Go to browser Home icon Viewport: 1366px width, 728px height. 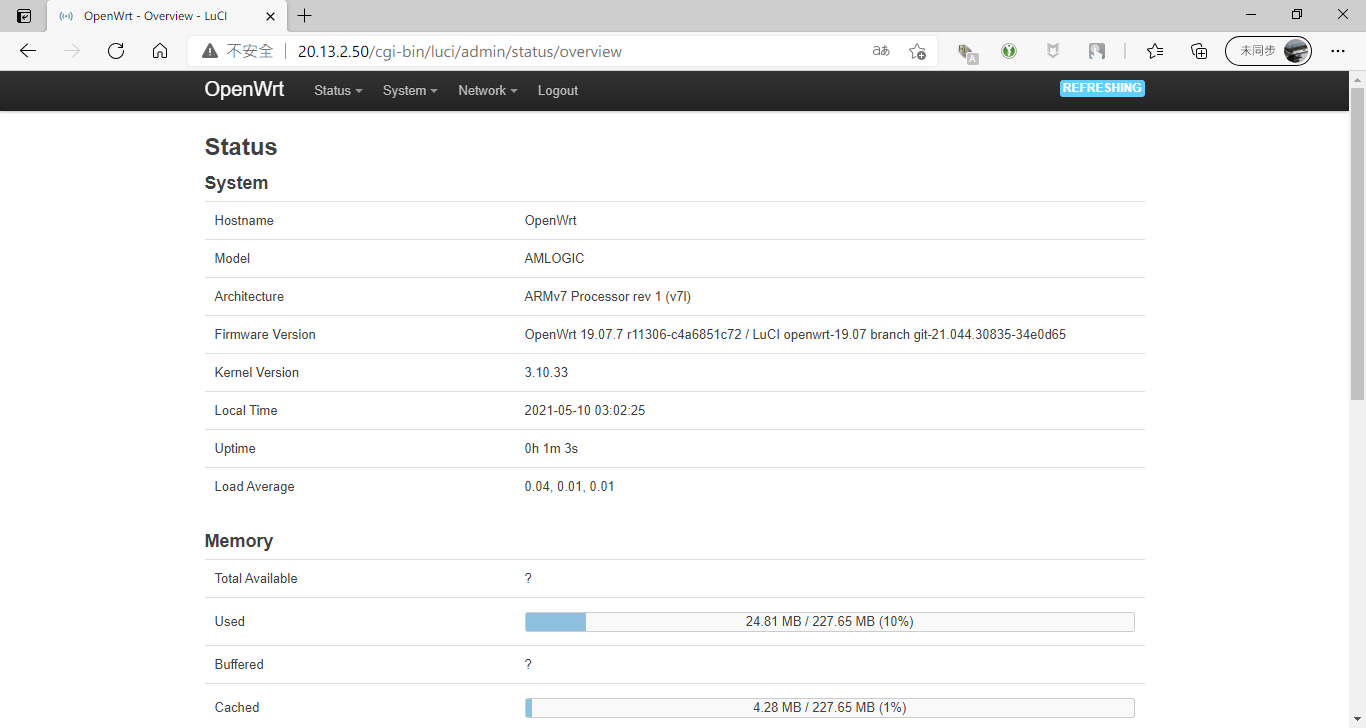tap(160, 51)
